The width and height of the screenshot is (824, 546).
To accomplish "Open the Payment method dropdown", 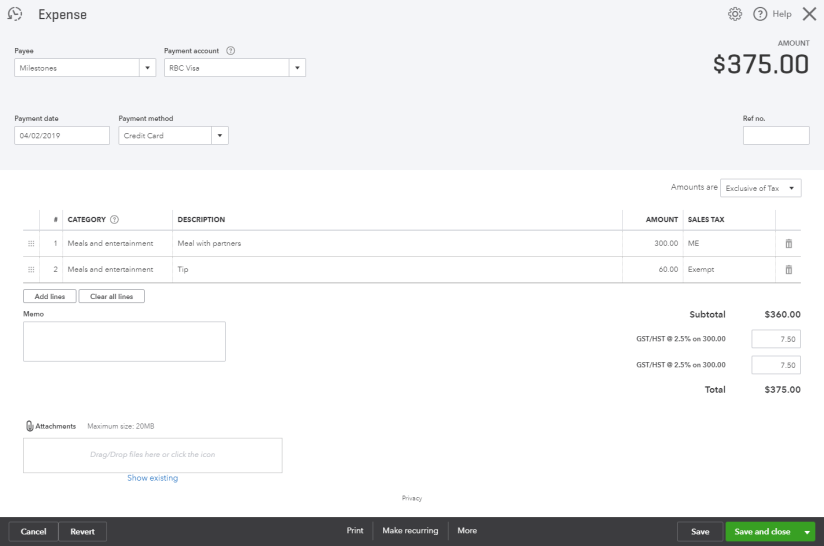I will click(x=220, y=136).
